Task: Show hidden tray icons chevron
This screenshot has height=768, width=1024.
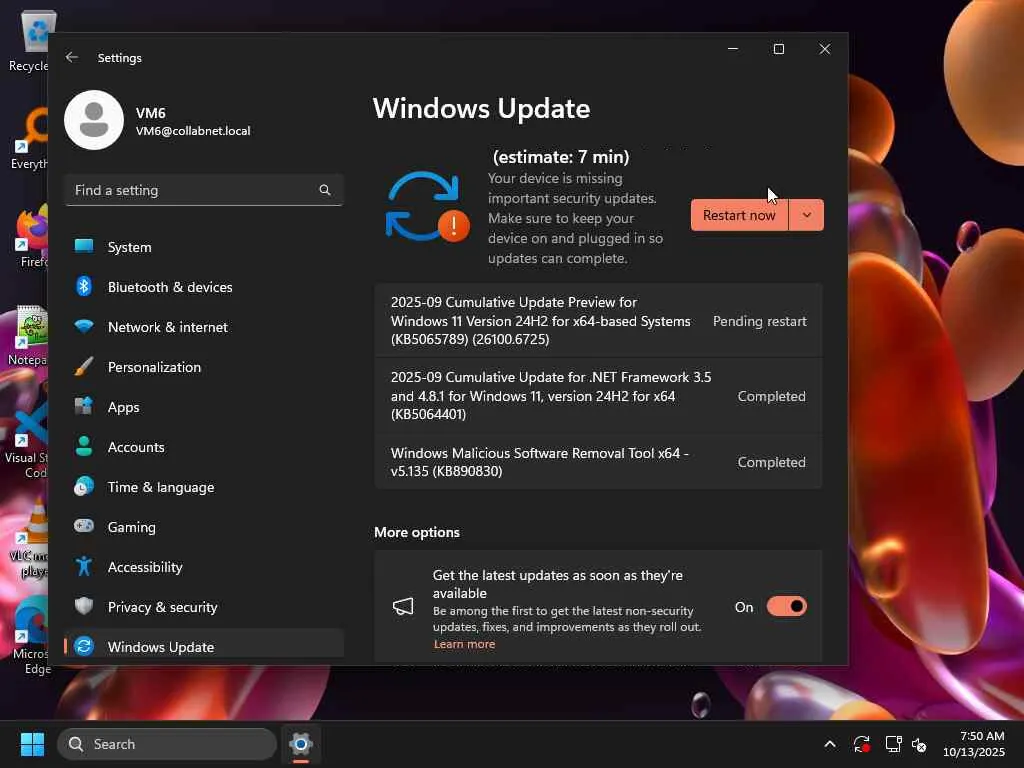Action: 829,744
